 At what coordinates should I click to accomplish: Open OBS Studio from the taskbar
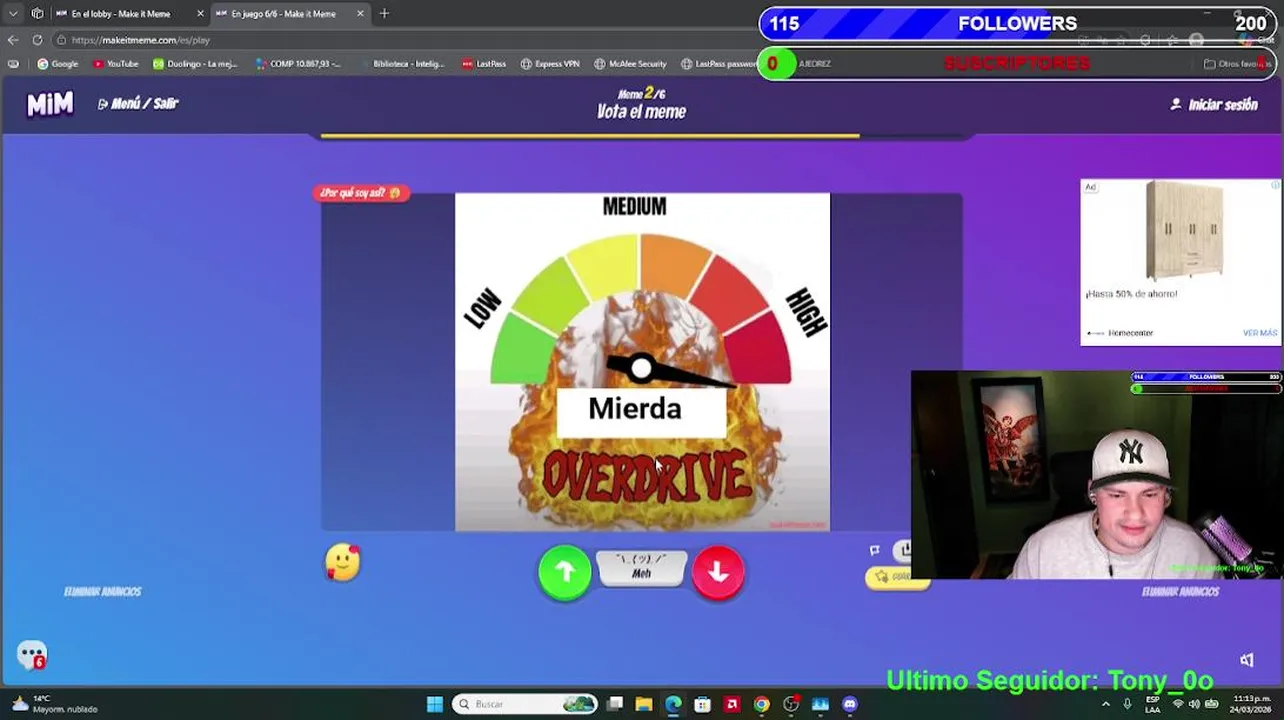(791, 704)
